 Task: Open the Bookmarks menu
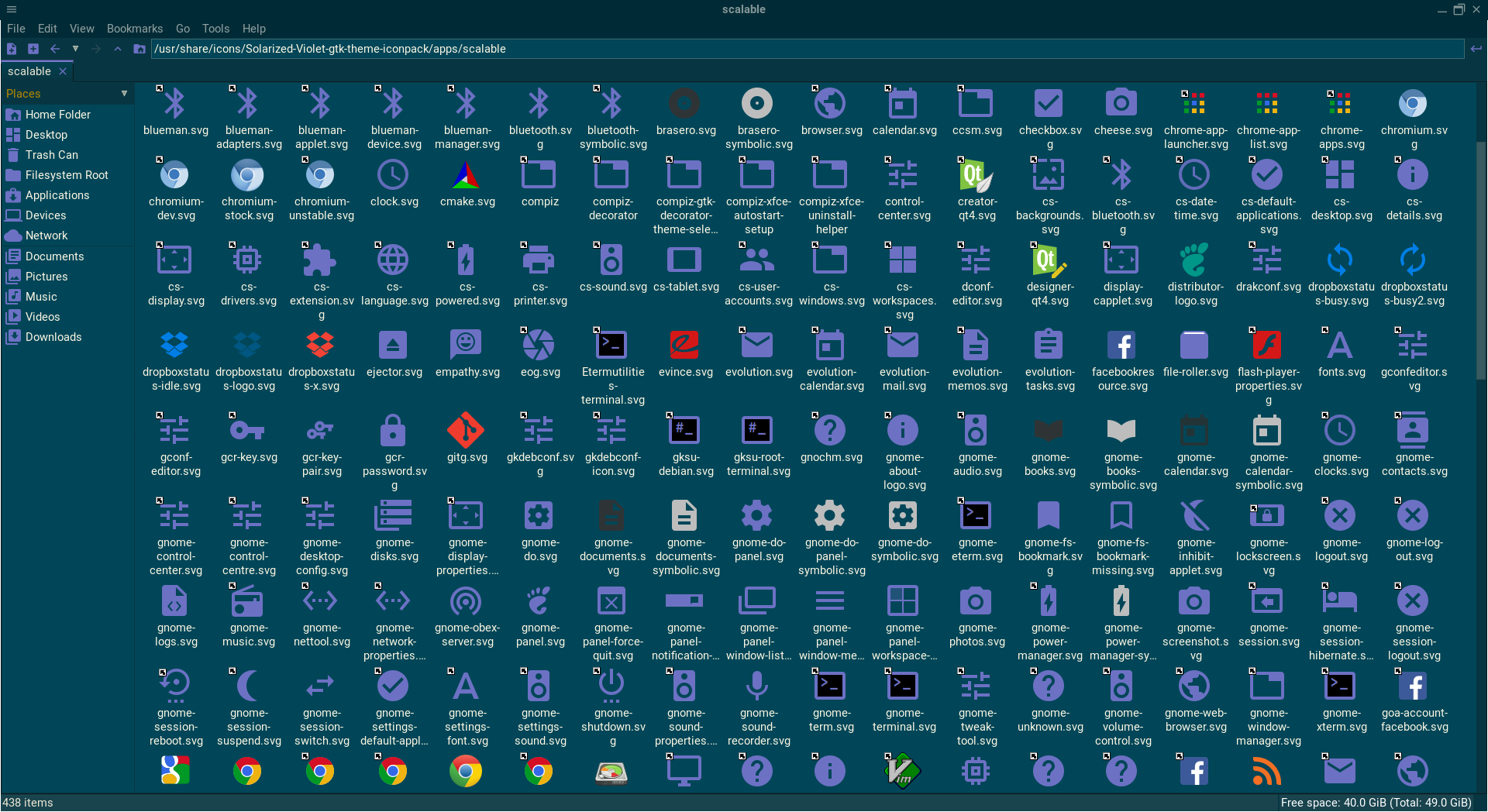tap(135, 29)
